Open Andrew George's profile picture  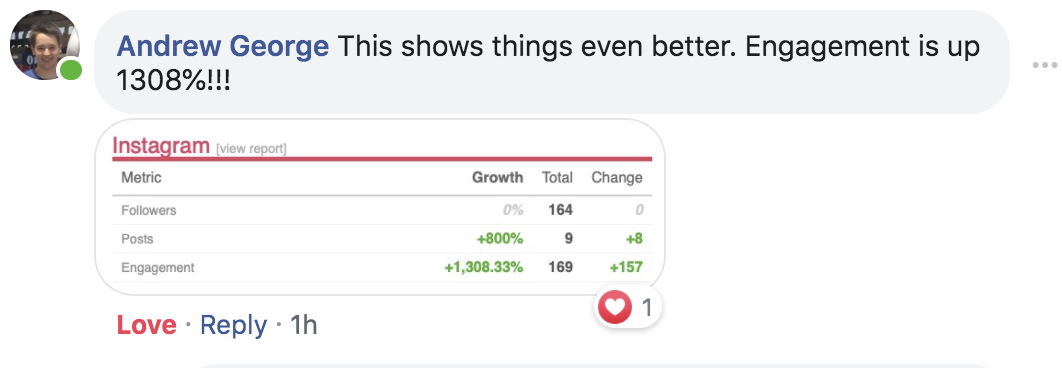(45, 45)
